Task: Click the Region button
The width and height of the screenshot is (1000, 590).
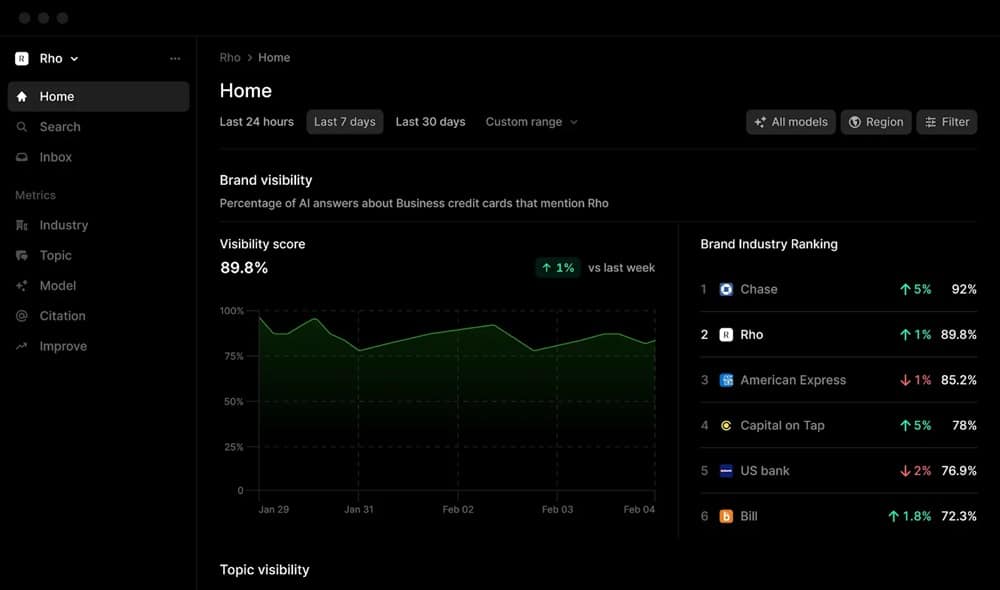Action: pyautogui.click(x=876, y=122)
